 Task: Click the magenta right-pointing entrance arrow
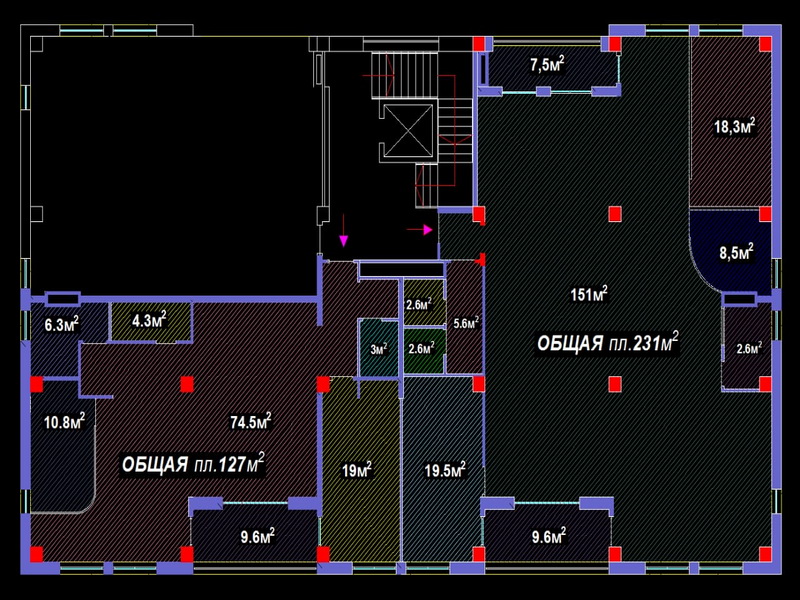point(420,229)
